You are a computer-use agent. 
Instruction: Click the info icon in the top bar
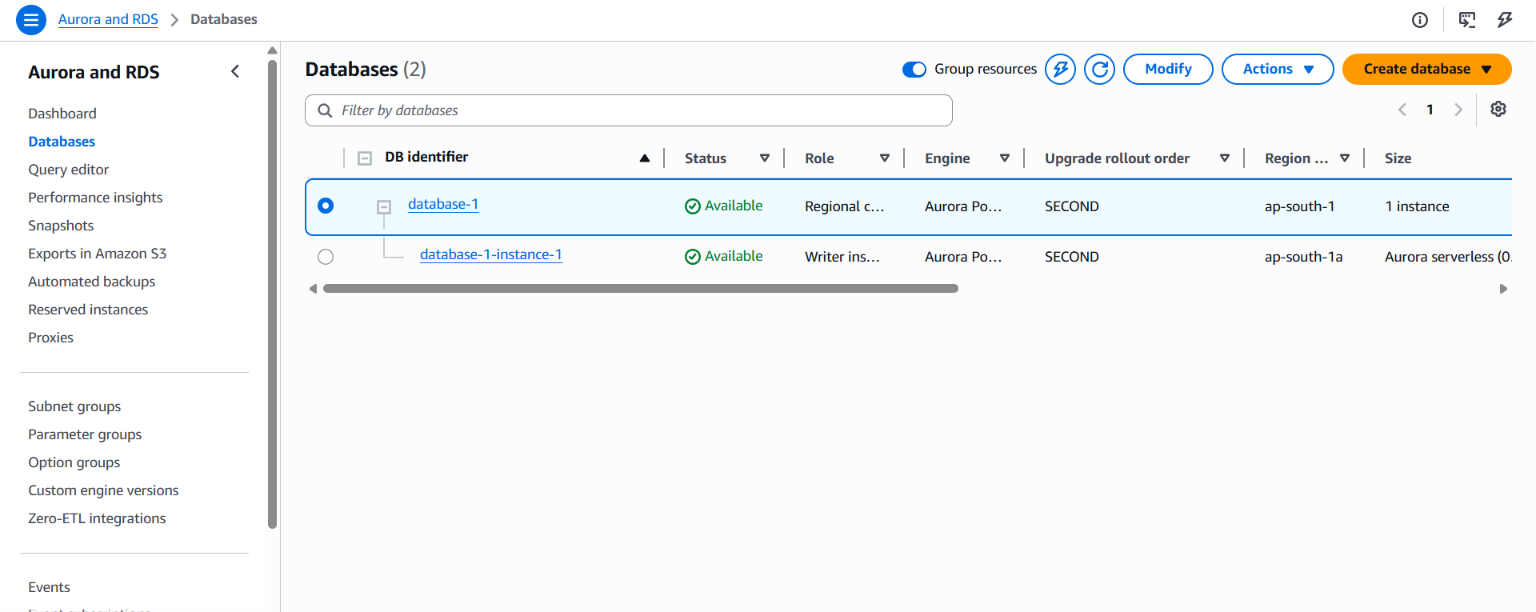(x=1420, y=20)
